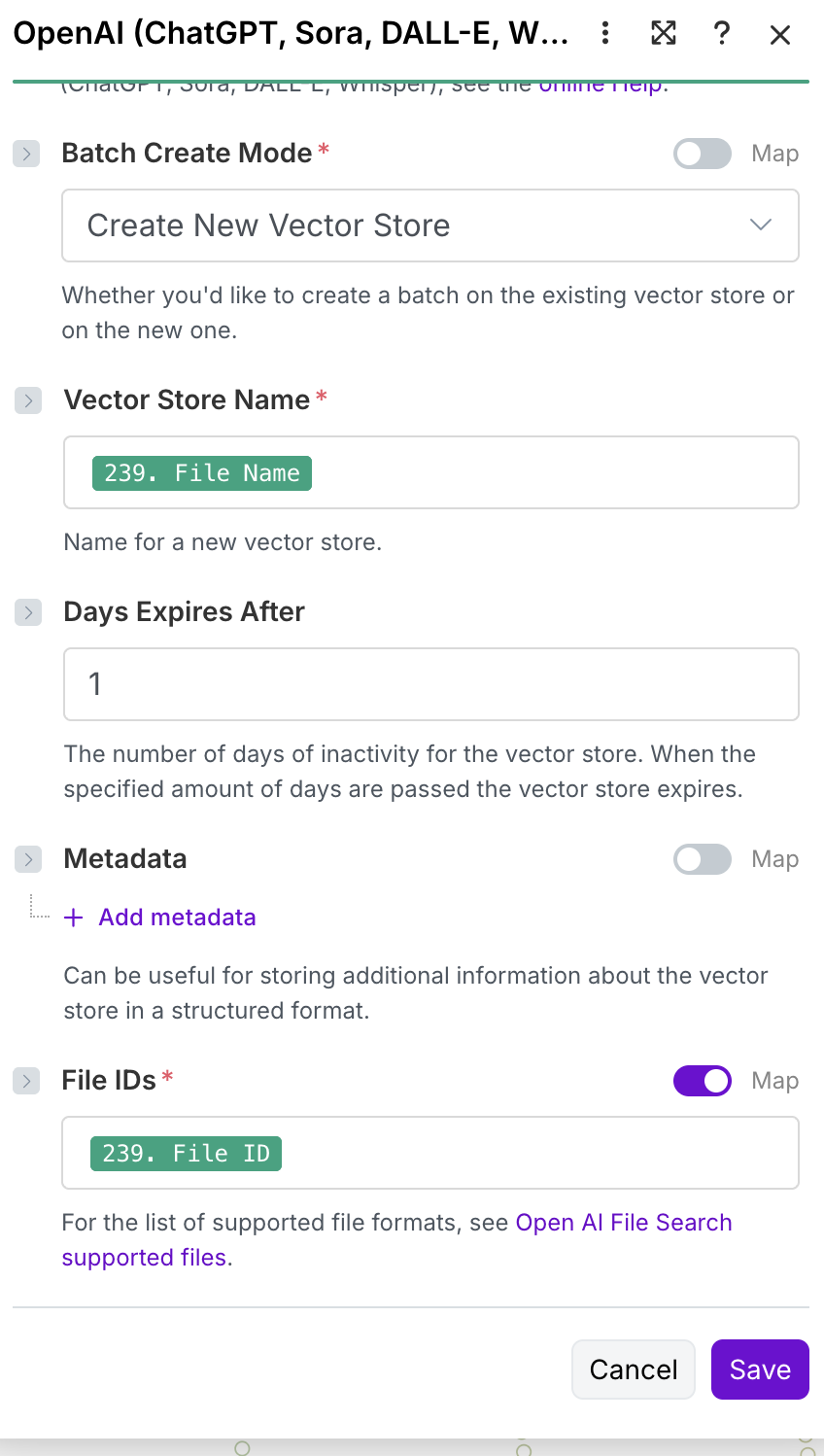The width and height of the screenshot is (824, 1456).
Task: Enable the Metadata Map toggle
Action: pos(702,859)
